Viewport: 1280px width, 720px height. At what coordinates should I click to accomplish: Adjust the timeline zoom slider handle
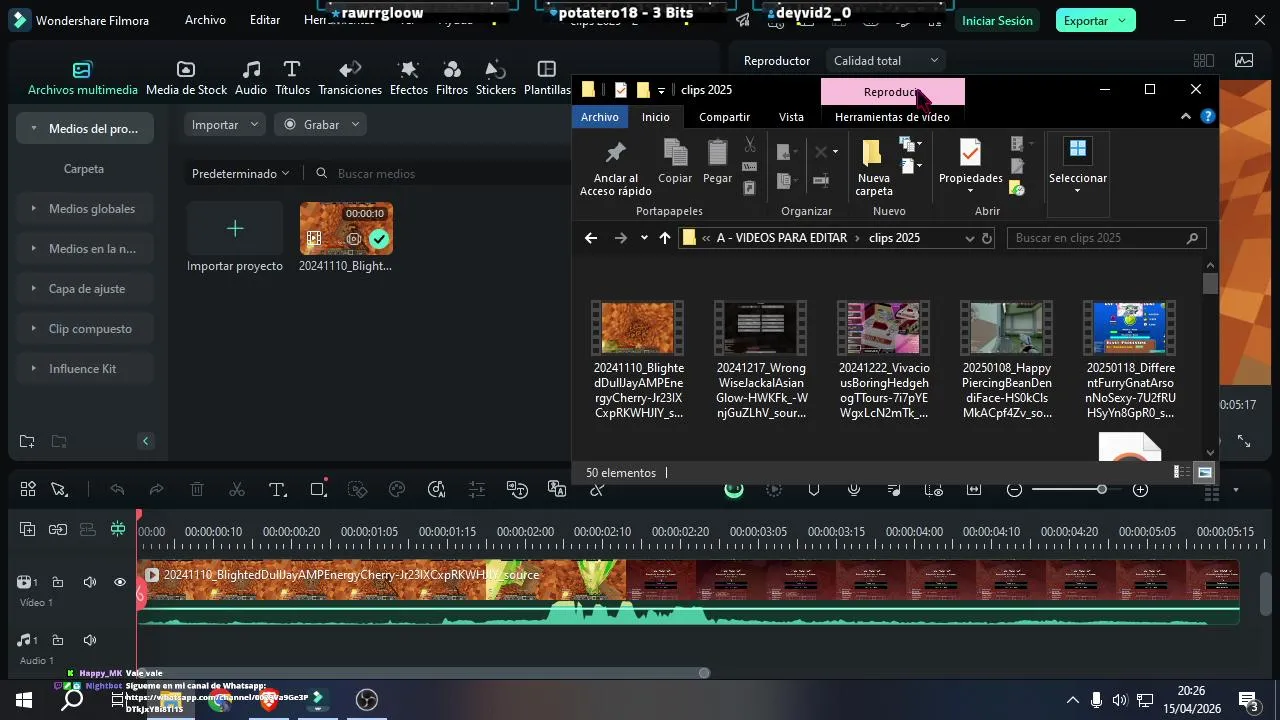point(1101,490)
